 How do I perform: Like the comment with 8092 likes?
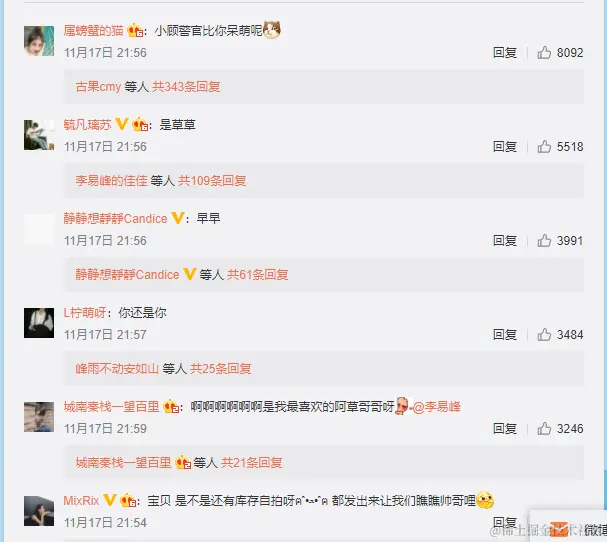click(544, 52)
